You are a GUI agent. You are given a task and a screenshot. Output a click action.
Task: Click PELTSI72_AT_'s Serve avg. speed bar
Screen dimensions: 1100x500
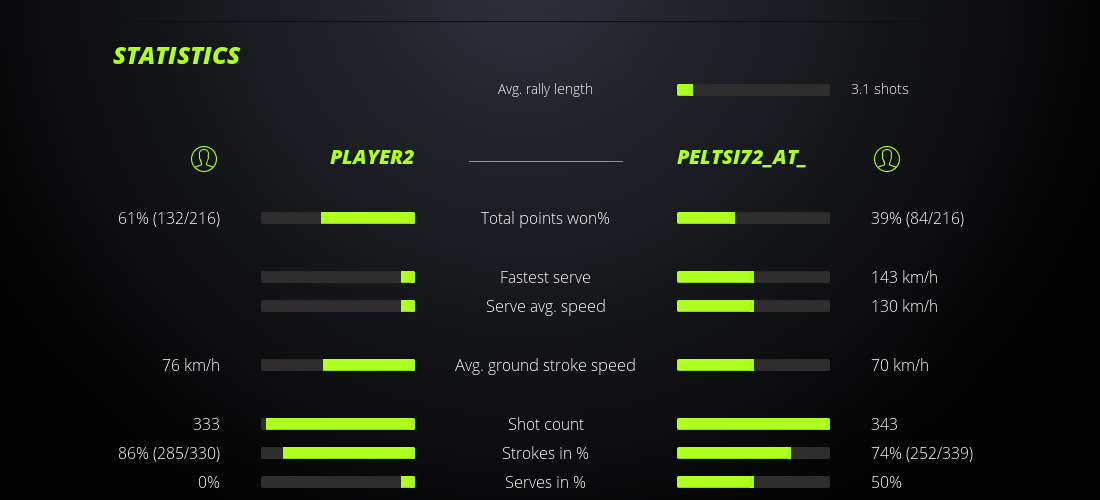(x=753, y=306)
